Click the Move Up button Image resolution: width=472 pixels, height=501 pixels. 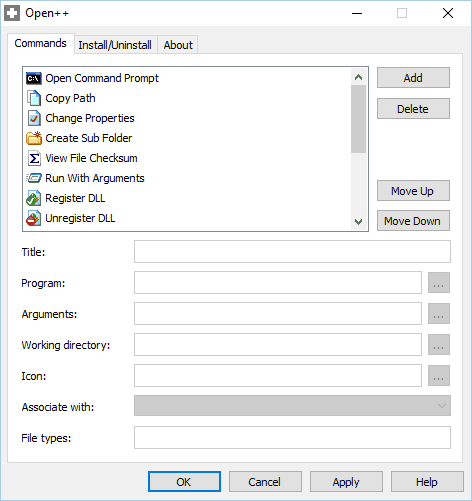click(413, 191)
